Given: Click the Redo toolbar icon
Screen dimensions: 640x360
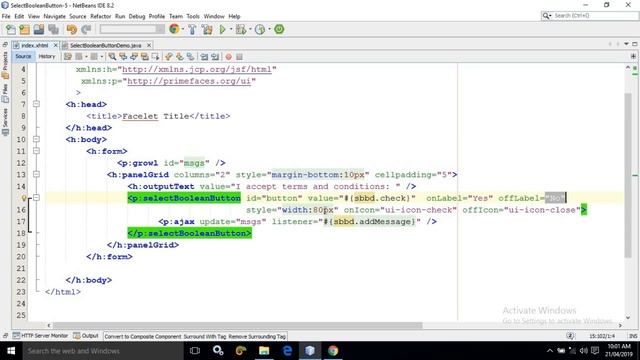Looking at the screenshot, I should pos(86,29).
